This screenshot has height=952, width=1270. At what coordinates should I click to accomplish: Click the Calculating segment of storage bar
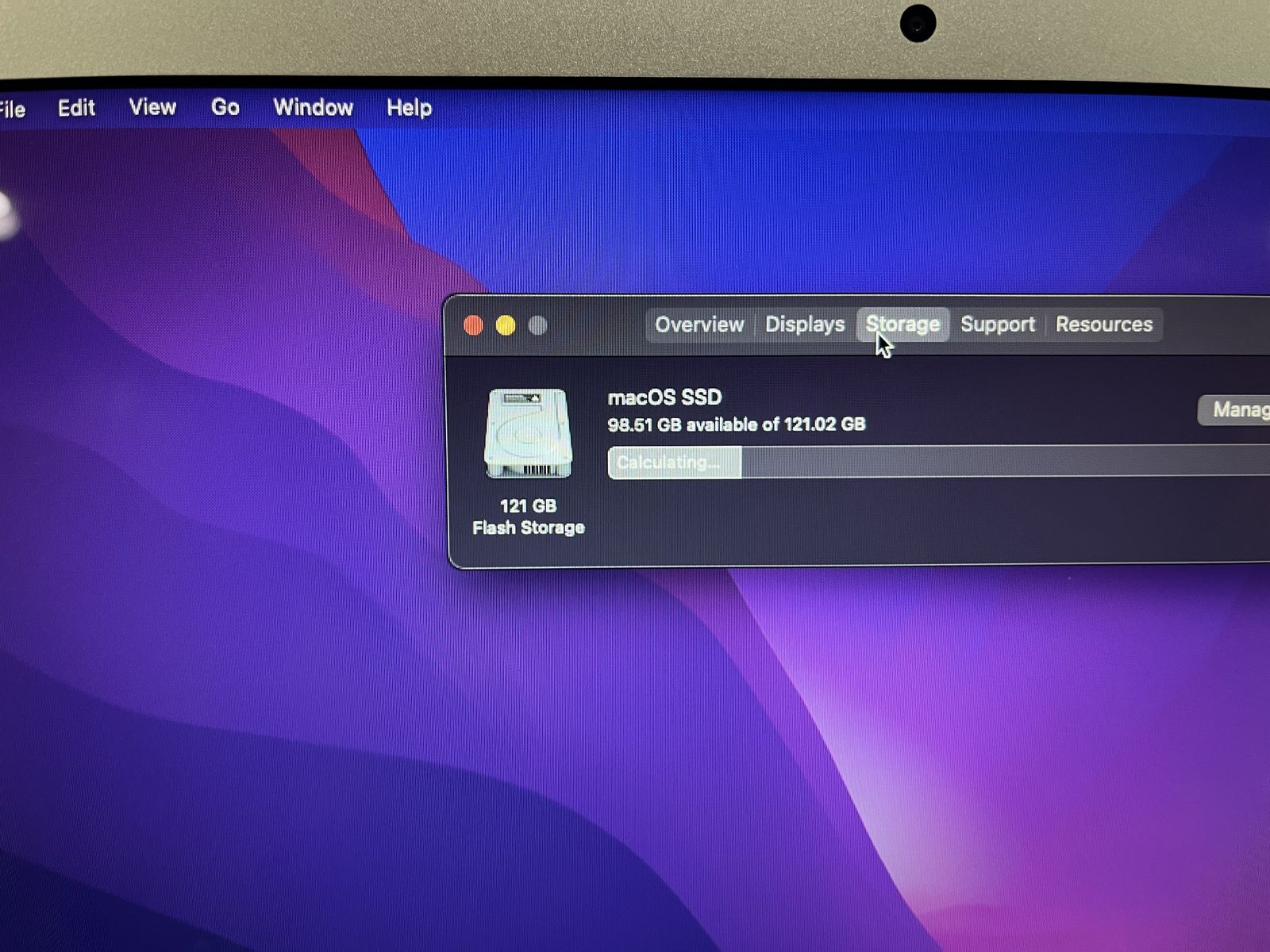tap(674, 463)
